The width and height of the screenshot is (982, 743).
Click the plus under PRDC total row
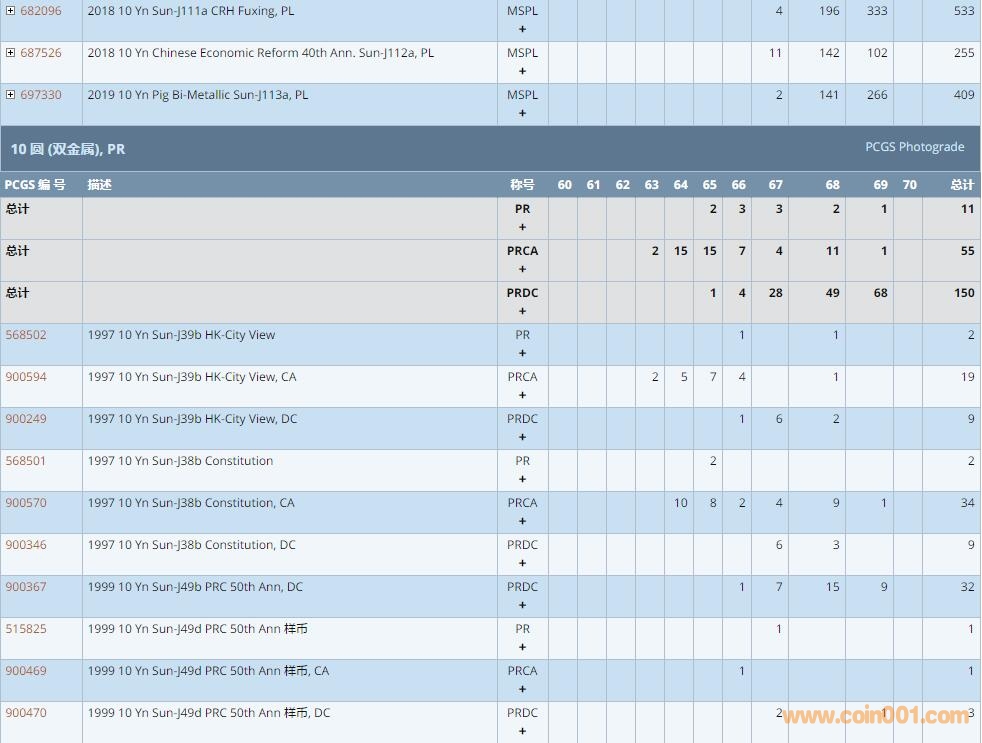[x=522, y=312]
